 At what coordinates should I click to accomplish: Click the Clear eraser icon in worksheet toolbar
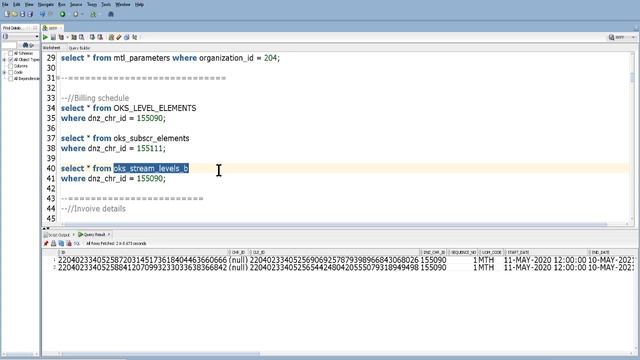[x=119, y=37]
